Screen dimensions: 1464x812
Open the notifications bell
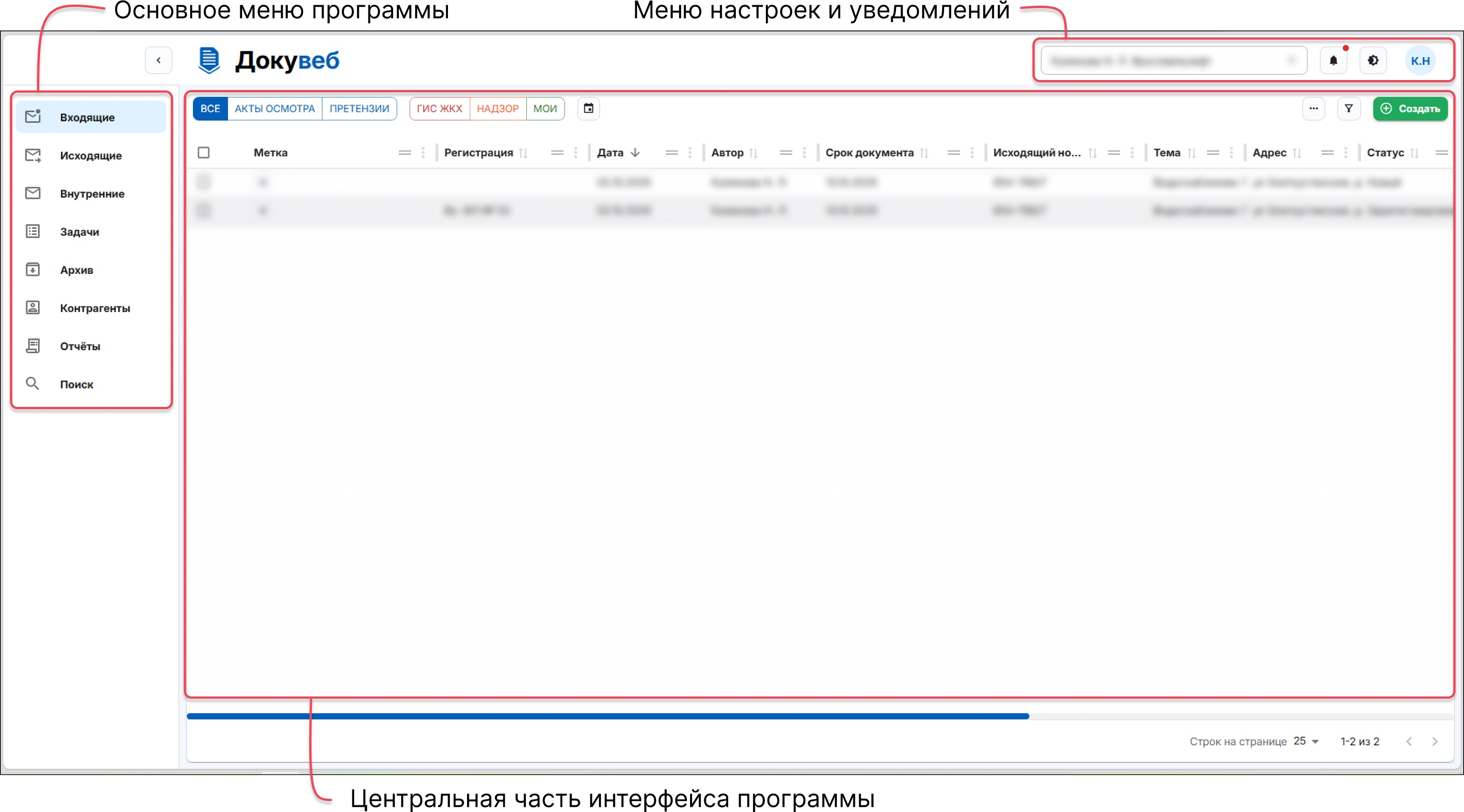coord(1334,61)
